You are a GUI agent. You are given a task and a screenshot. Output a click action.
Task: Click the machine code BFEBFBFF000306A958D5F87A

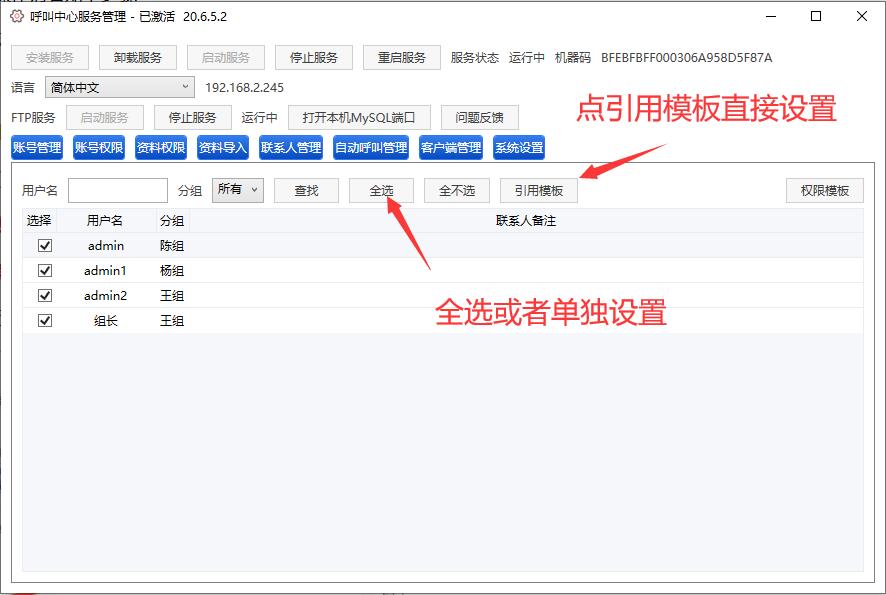click(687, 58)
